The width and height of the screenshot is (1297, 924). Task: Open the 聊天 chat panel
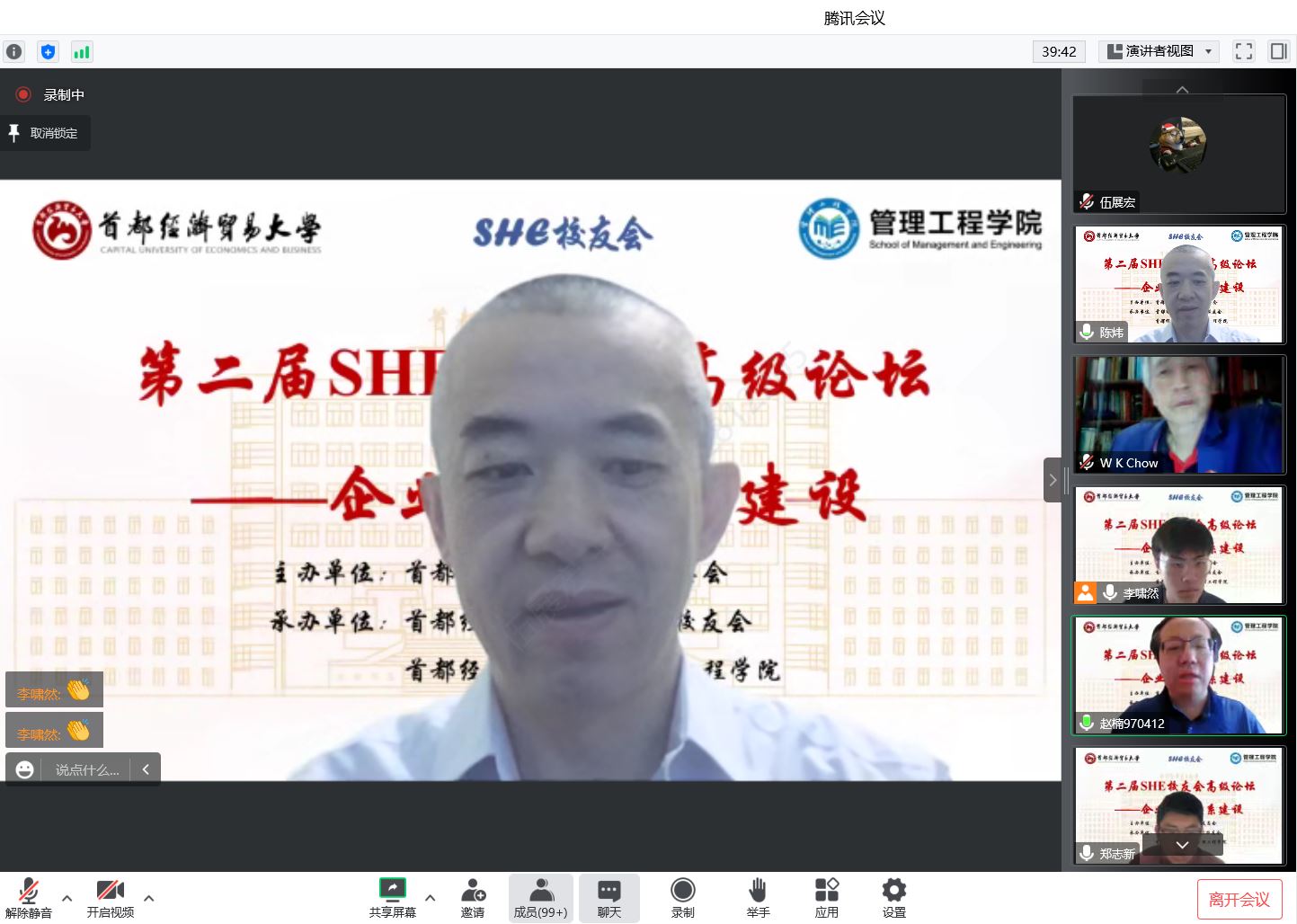[x=609, y=898]
